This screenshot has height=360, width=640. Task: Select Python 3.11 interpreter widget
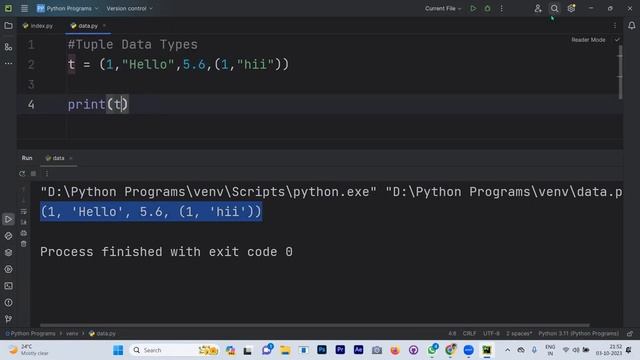point(578,333)
